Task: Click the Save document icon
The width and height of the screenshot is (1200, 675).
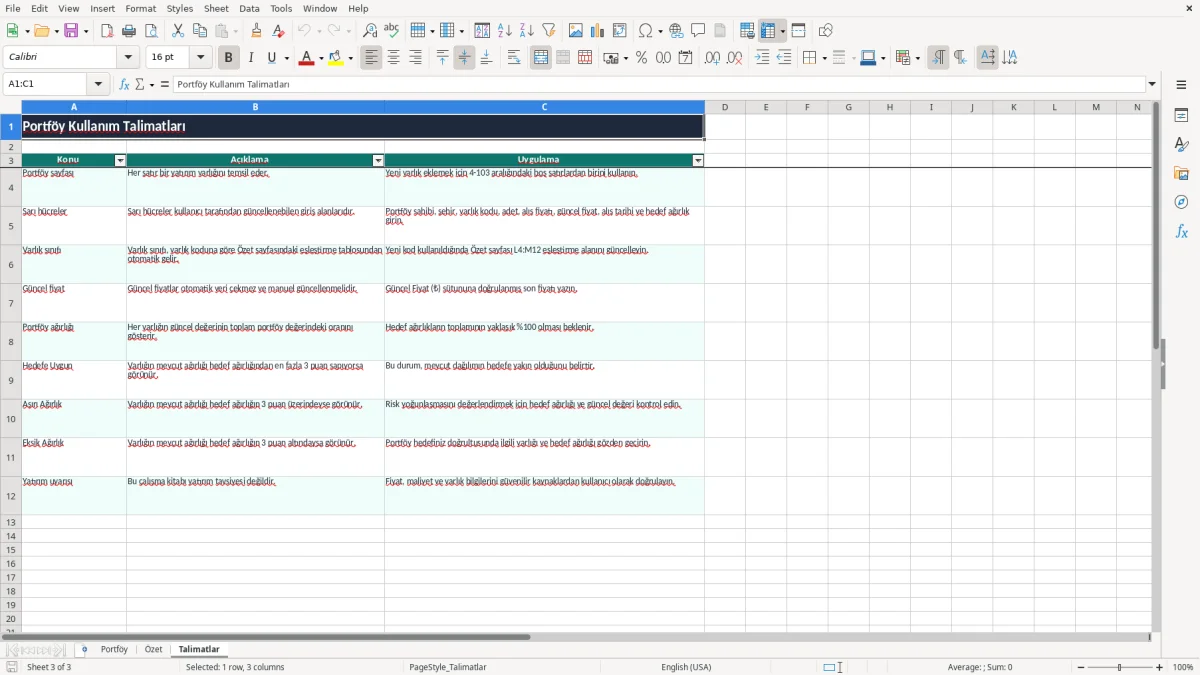Action: tap(71, 31)
